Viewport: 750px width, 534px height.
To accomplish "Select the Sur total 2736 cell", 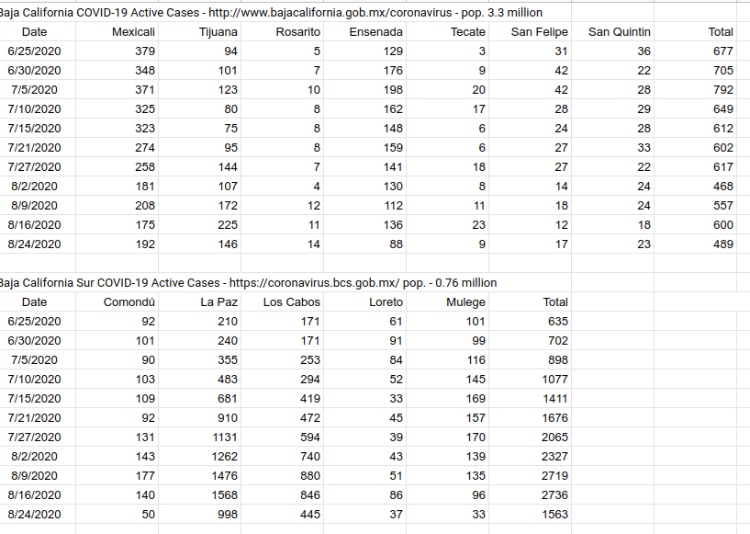I will tap(530, 495).
